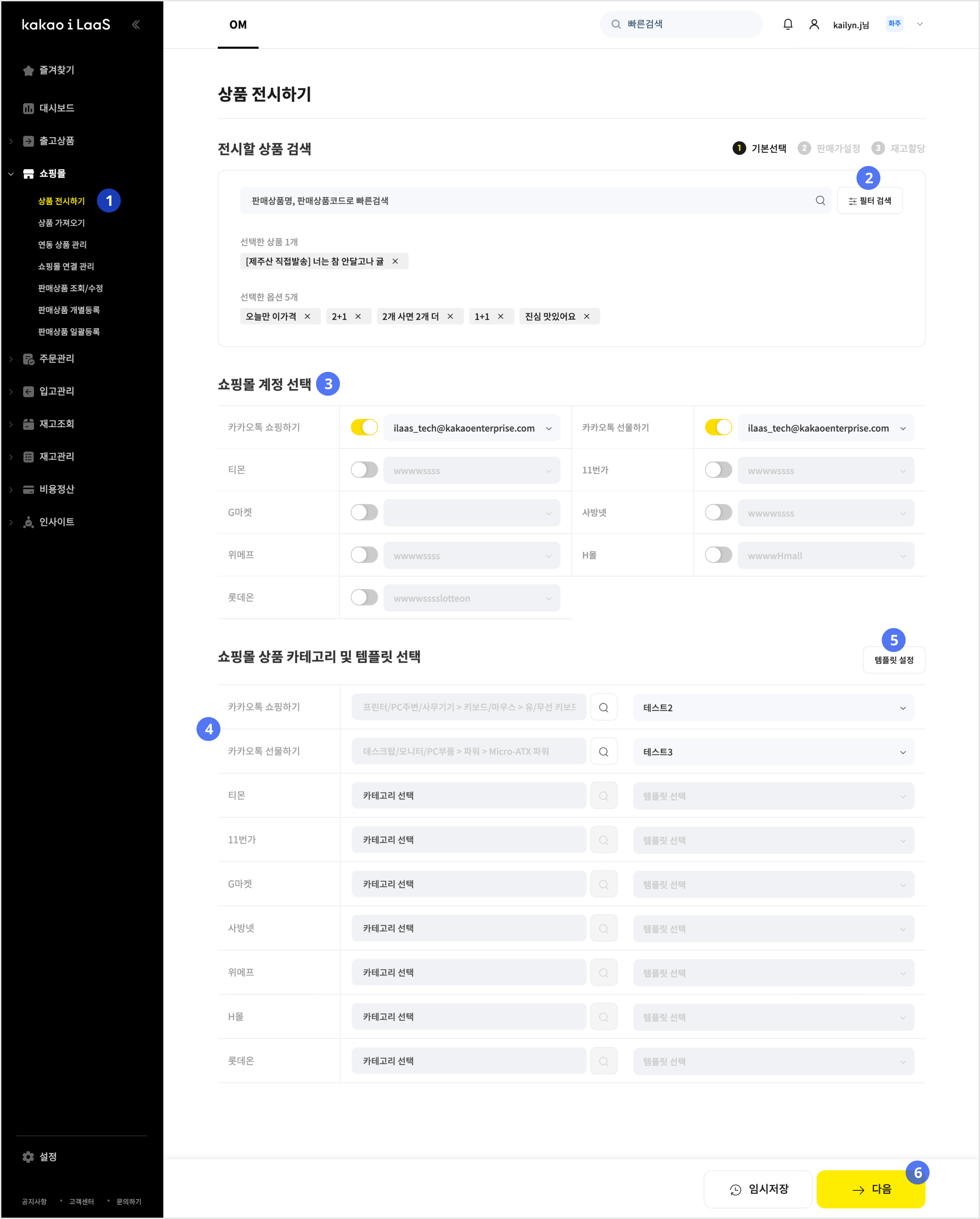Screen dimensions: 980x1219
Task: Open 대시보드 from sidebar
Action: [57, 108]
